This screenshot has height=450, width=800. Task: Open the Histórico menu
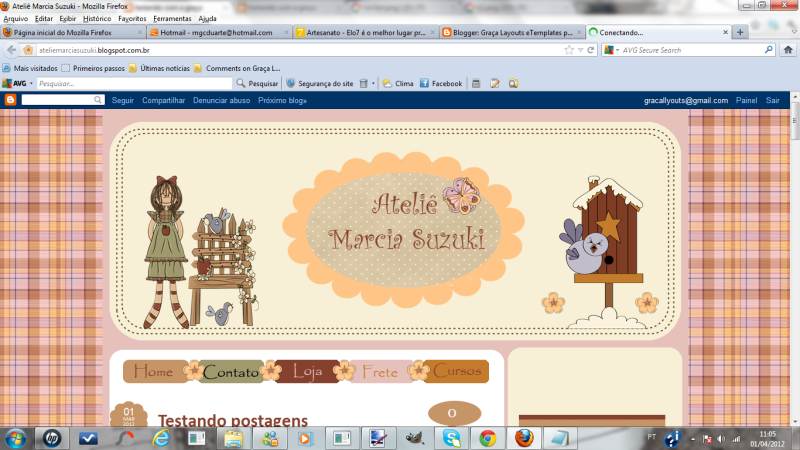pyautogui.click(x=97, y=18)
